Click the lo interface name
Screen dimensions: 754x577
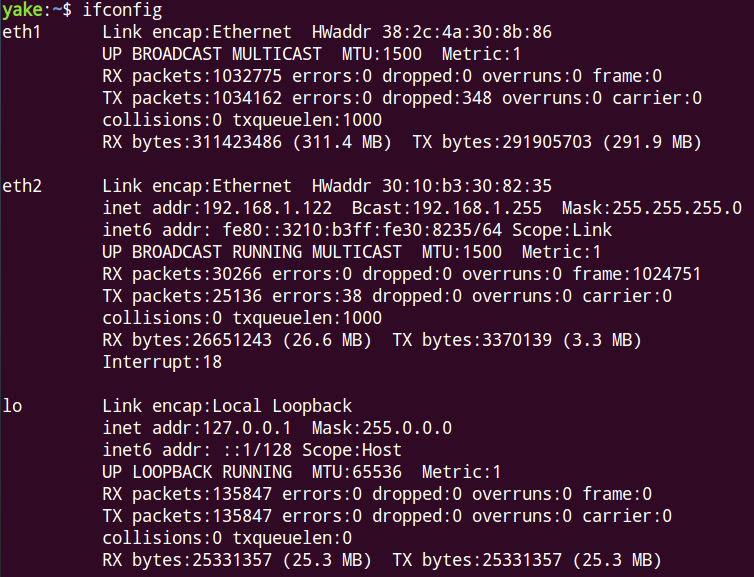click(12, 406)
